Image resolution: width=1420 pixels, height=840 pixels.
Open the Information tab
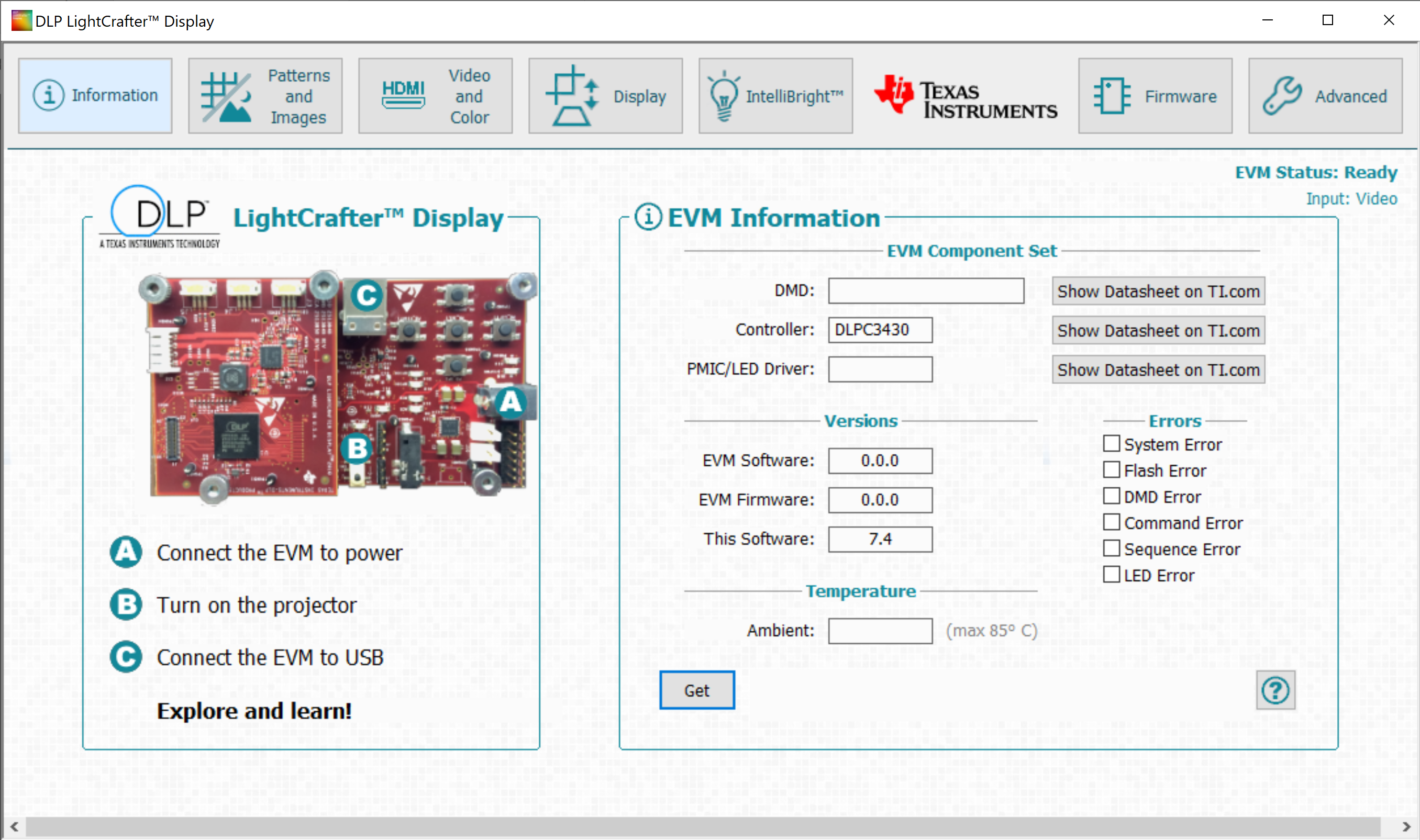[95, 96]
